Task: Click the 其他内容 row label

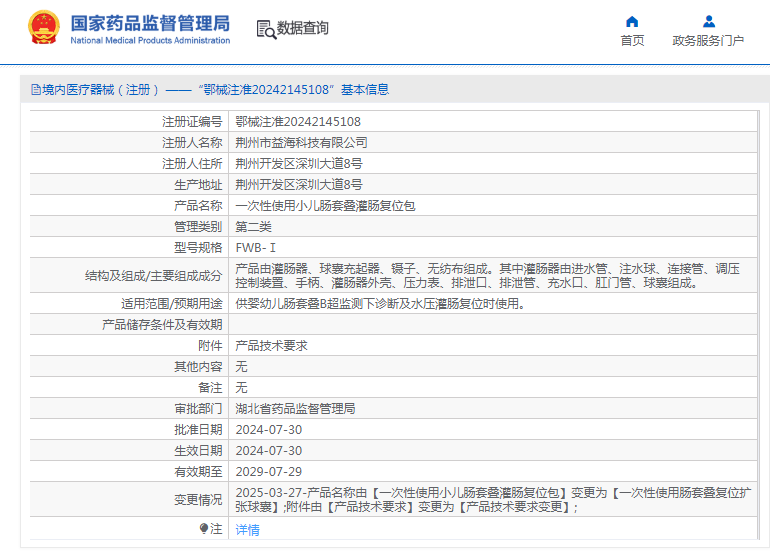Action: (198, 367)
